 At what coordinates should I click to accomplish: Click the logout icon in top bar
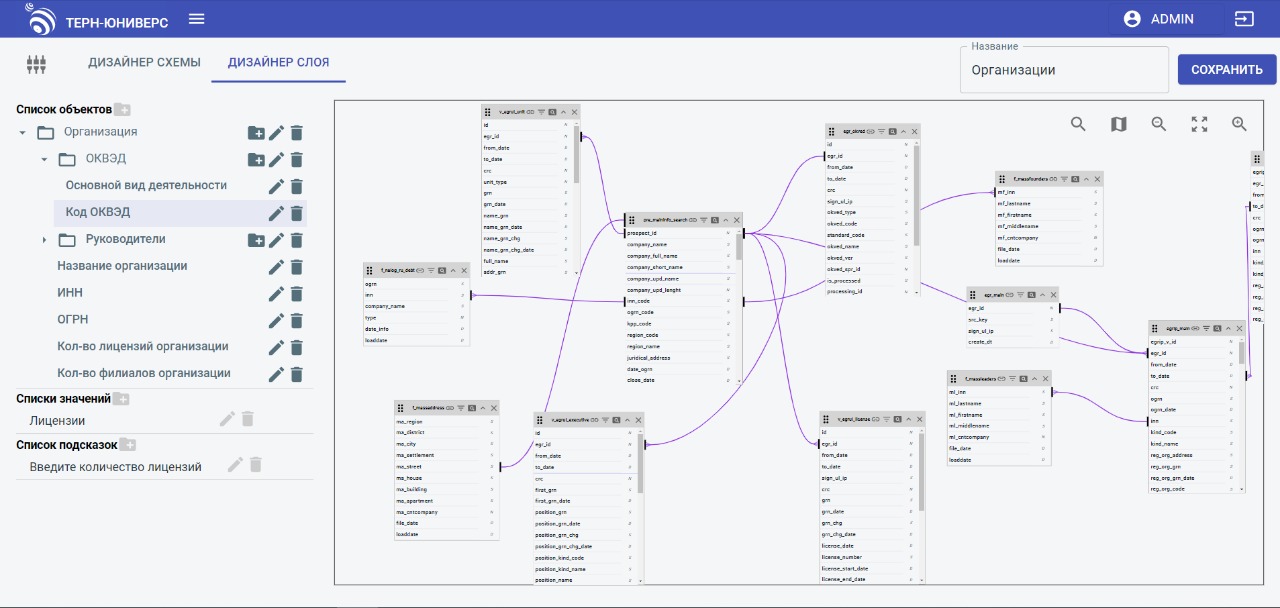tap(1243, 19)
